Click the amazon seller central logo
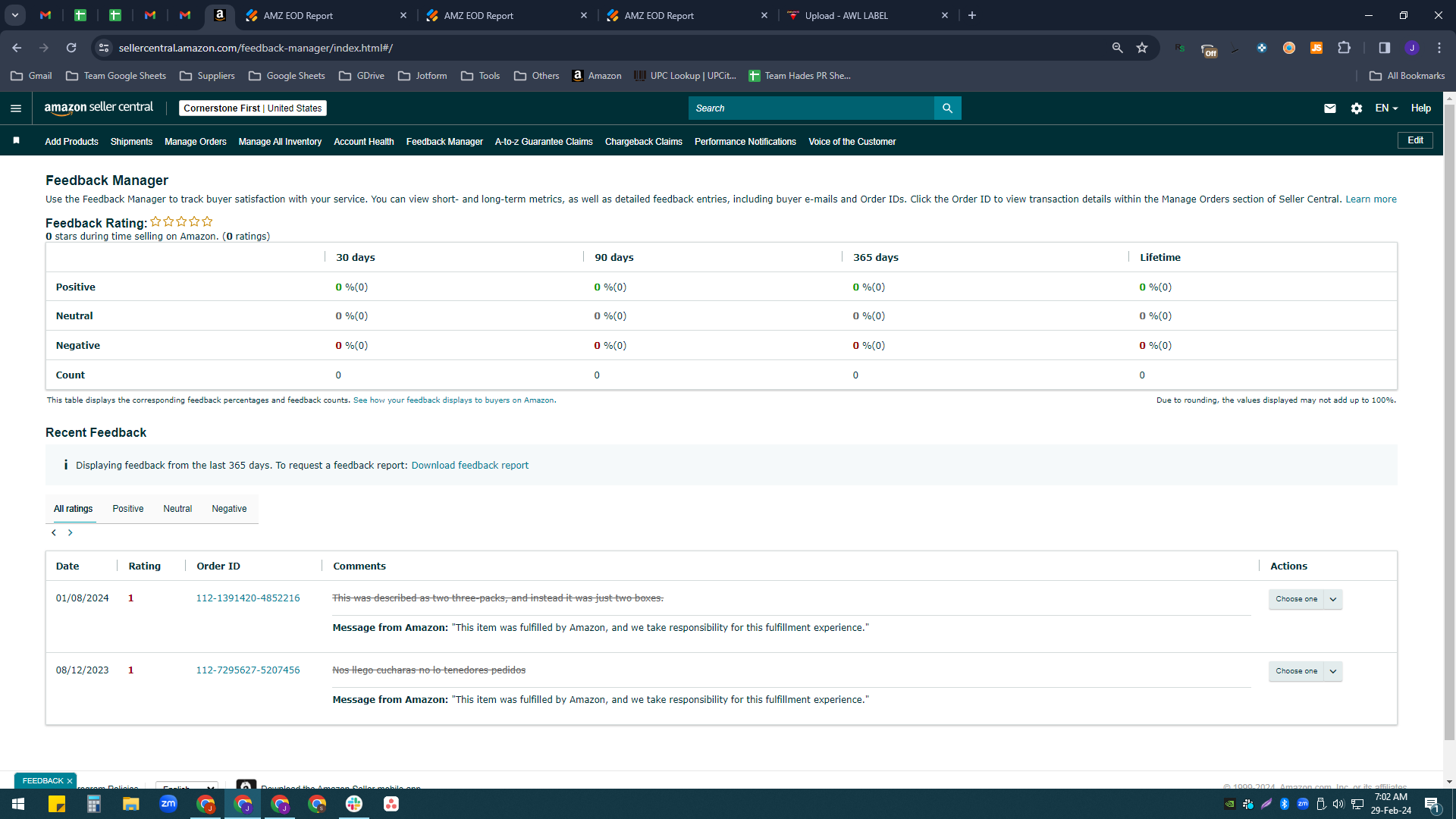 pyautogui.click(x=99, y=108)
